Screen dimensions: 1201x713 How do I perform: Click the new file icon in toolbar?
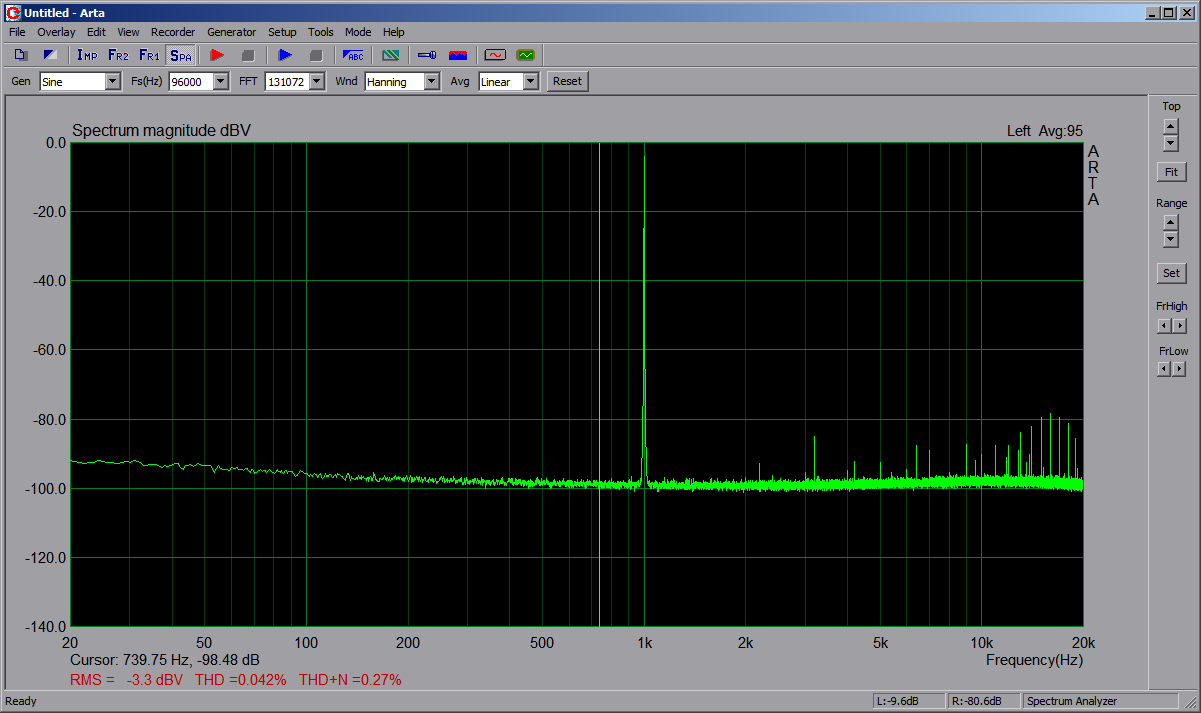click(x=21, y=55)
